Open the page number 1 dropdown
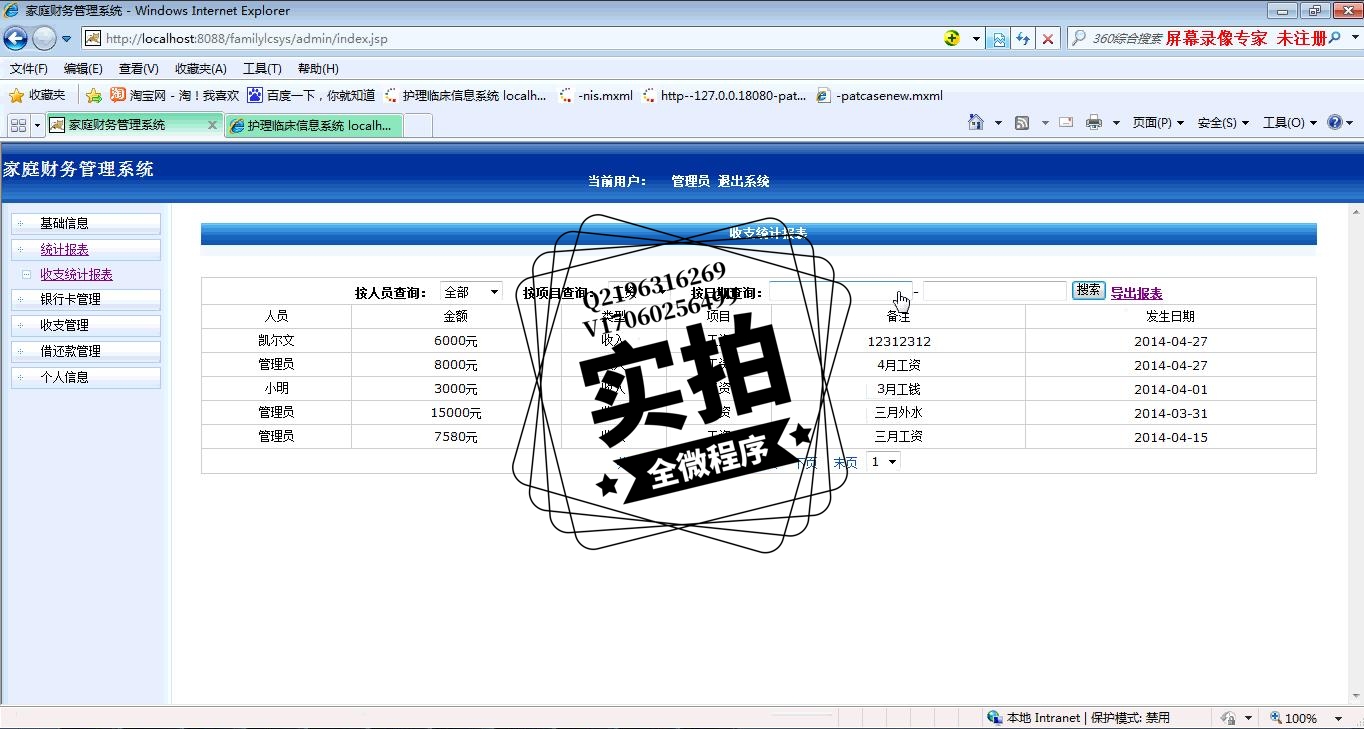Image resolution: width=1364 pixels, height=729 pixels. coord(884,461)
